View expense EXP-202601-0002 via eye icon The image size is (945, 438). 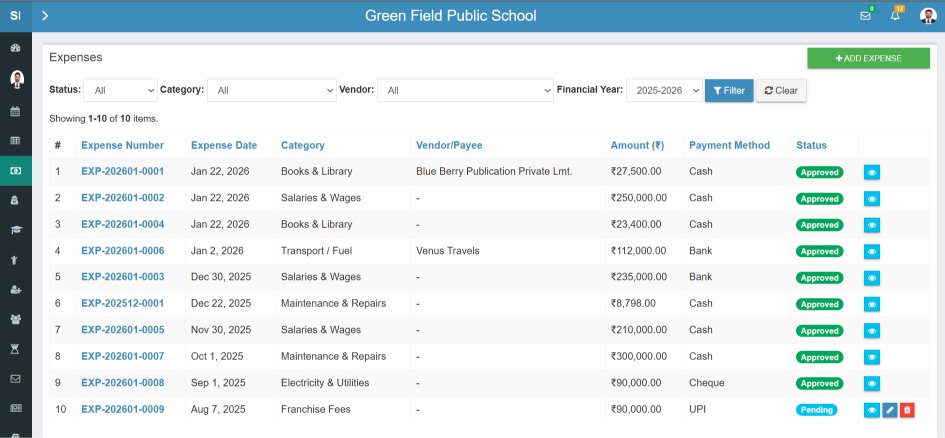click(x=871, y=199)
